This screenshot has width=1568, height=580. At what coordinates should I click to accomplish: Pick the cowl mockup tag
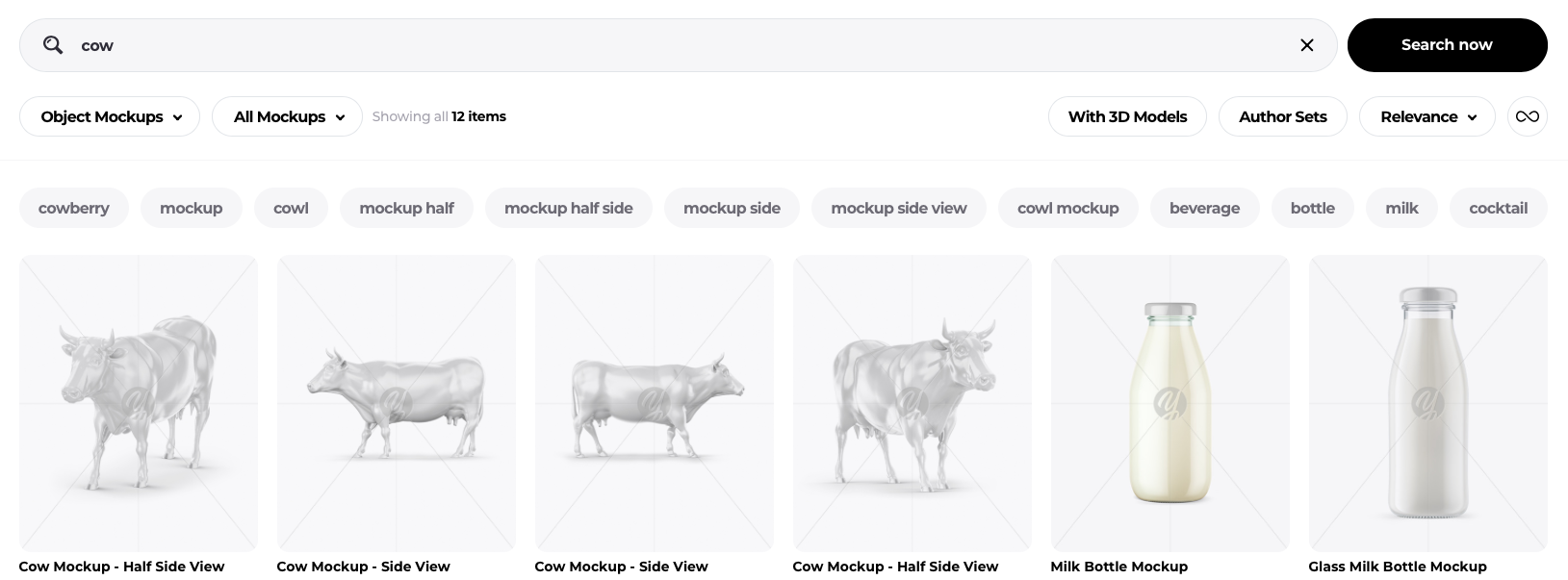1067,208
